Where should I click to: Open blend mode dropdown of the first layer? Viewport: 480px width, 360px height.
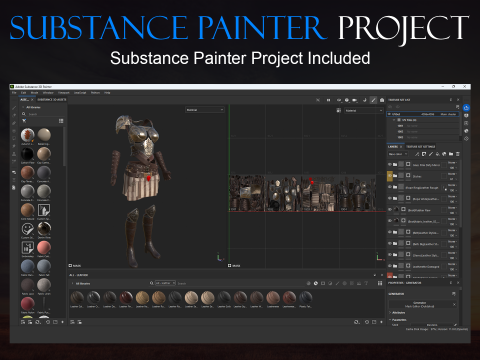point(452,162)
